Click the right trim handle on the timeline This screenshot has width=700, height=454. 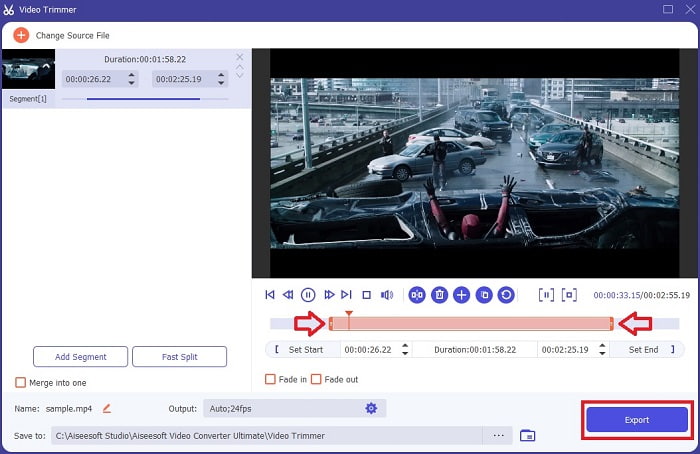point(611,324)
